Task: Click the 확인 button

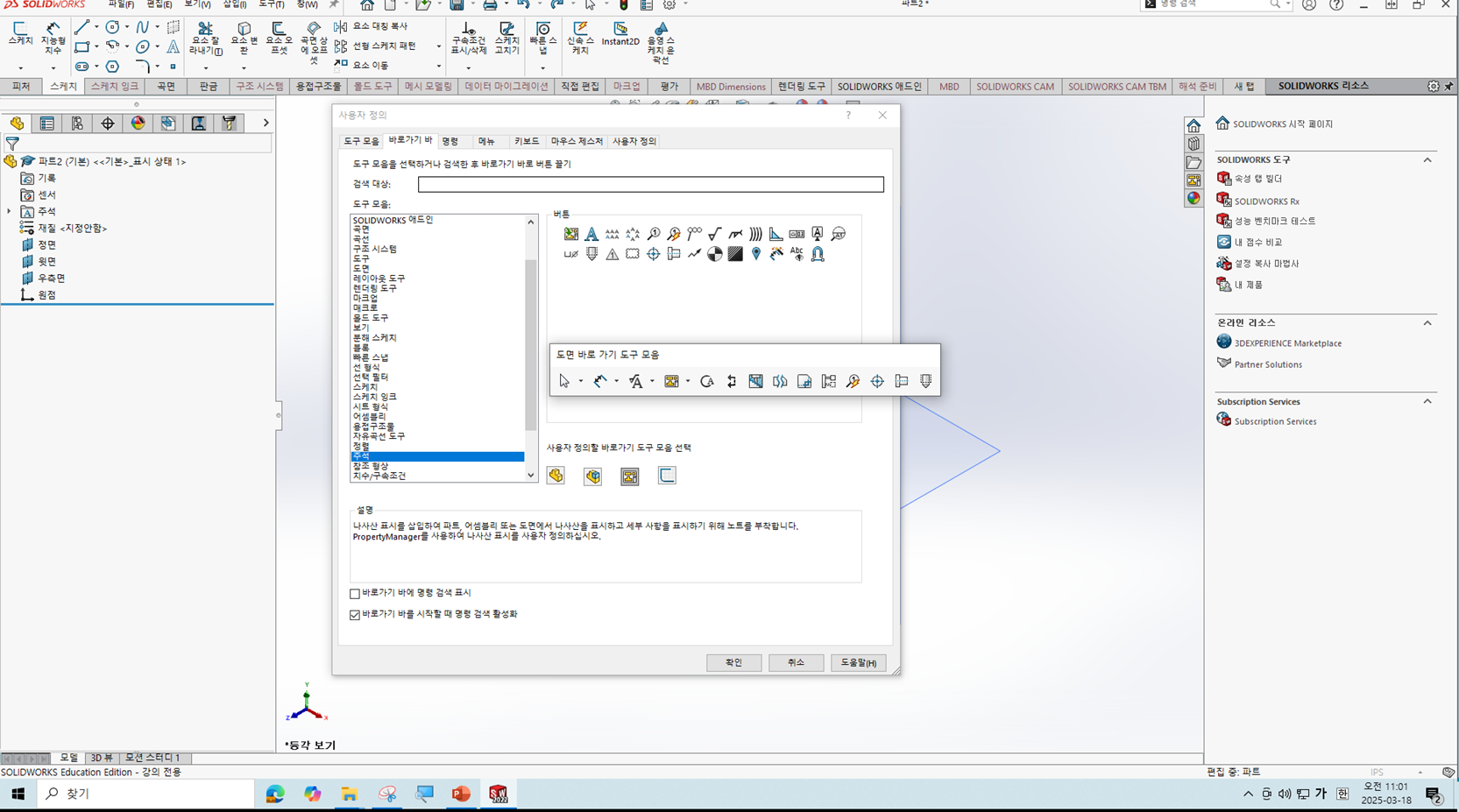Action: click(733, 663)
